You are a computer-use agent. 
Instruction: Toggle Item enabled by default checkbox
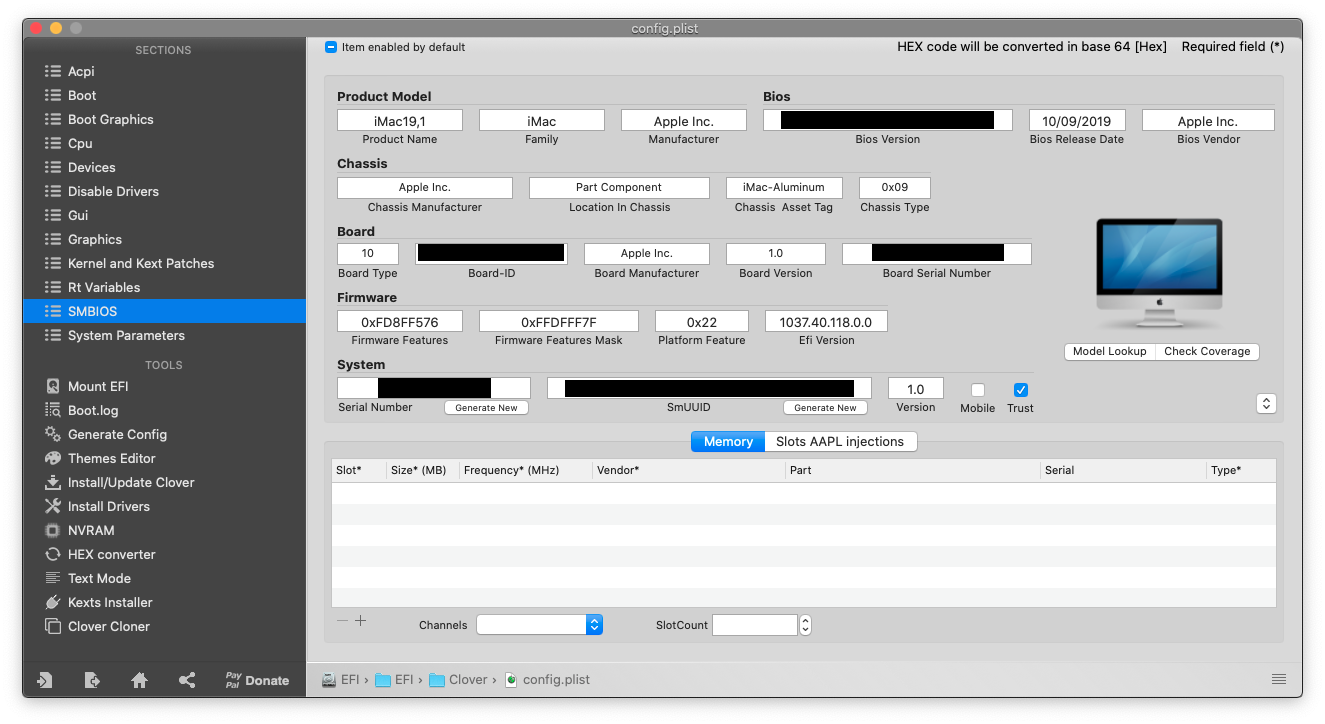[x=331, y=47]
